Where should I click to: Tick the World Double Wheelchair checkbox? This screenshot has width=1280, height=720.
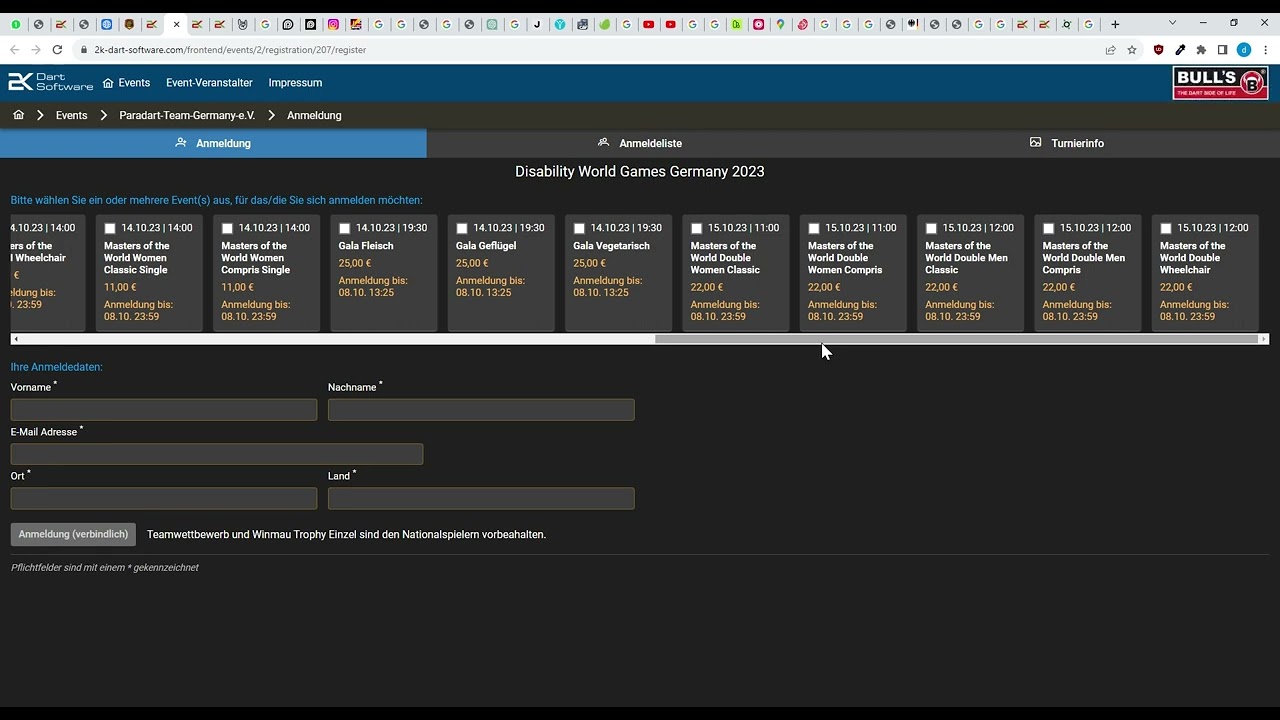pyautogui.click(x=1166, y=229)
